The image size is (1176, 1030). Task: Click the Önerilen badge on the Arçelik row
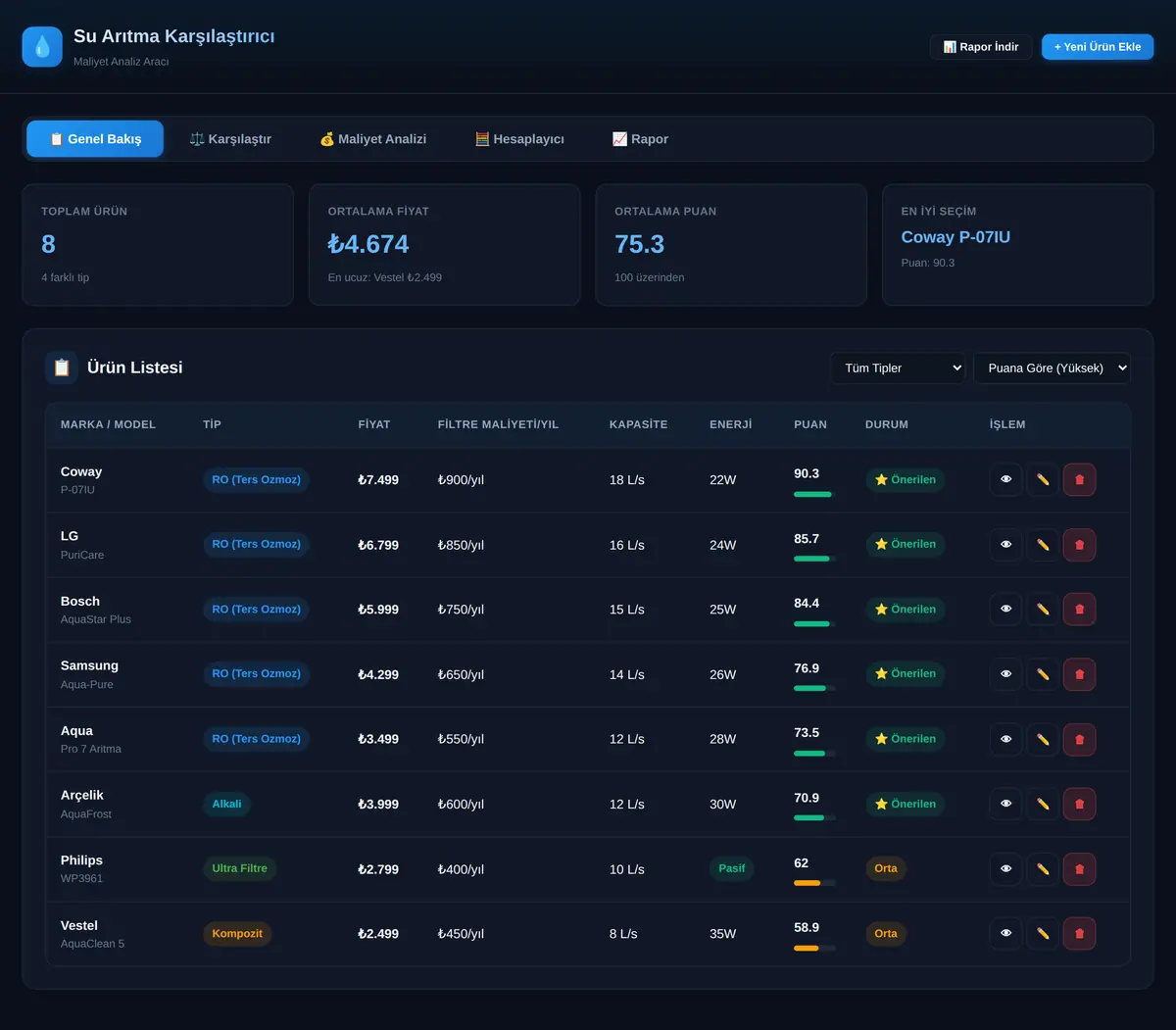click(x=906, y=804)
